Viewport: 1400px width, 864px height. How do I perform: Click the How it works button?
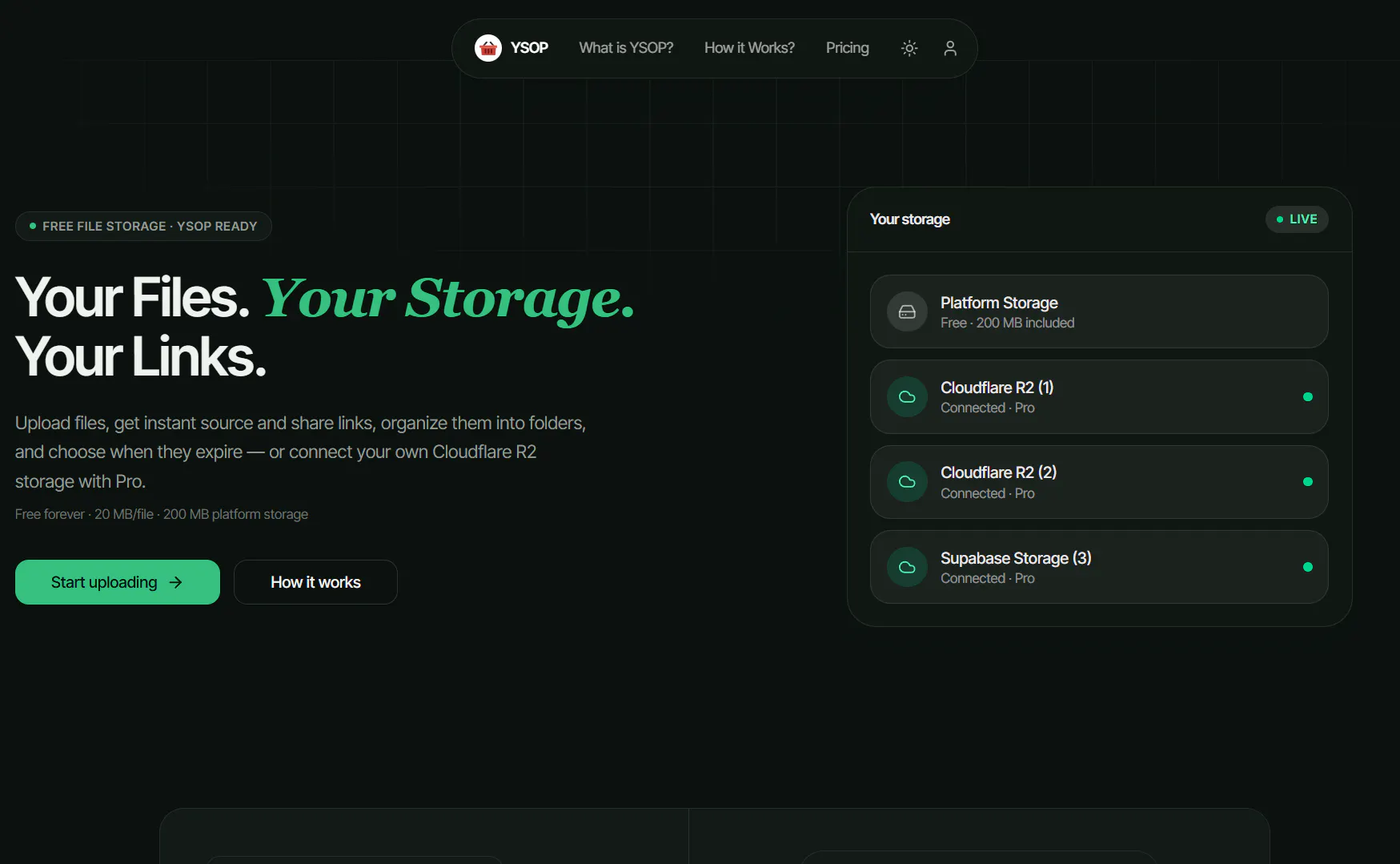[315, 582]
